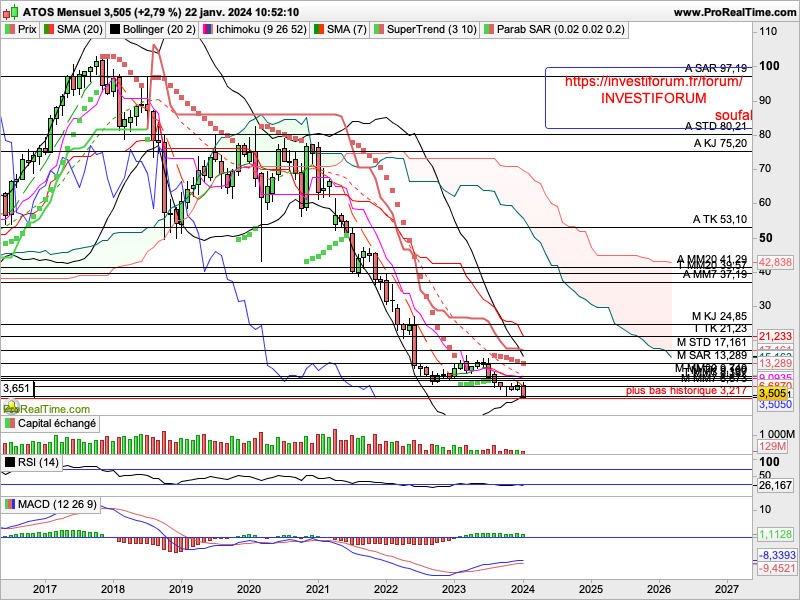The image size is (800, 600).
Task: Select the 'M STD 17,161' level label
Action: coord(712,342)
